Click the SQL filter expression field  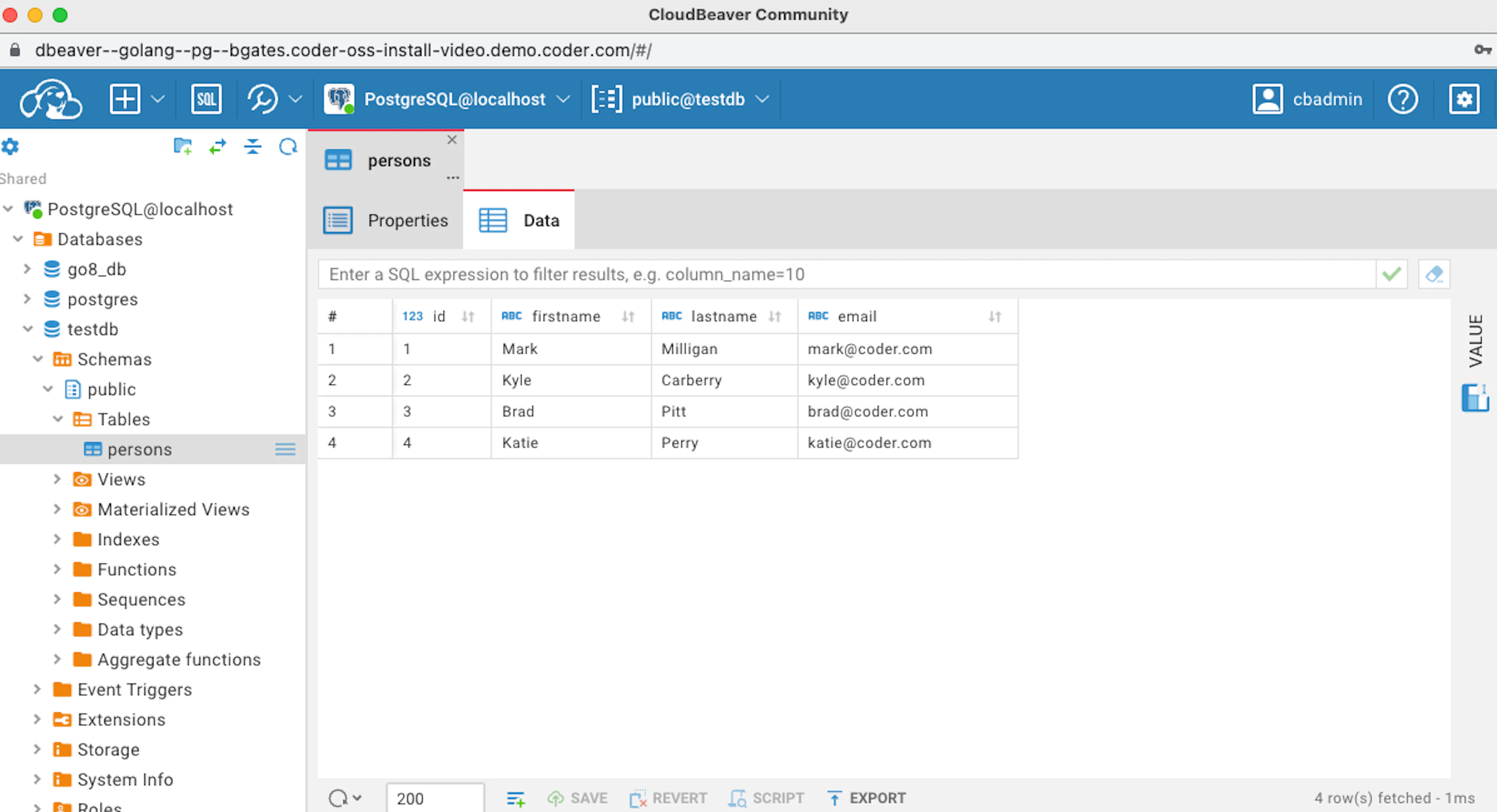point(846,274)
